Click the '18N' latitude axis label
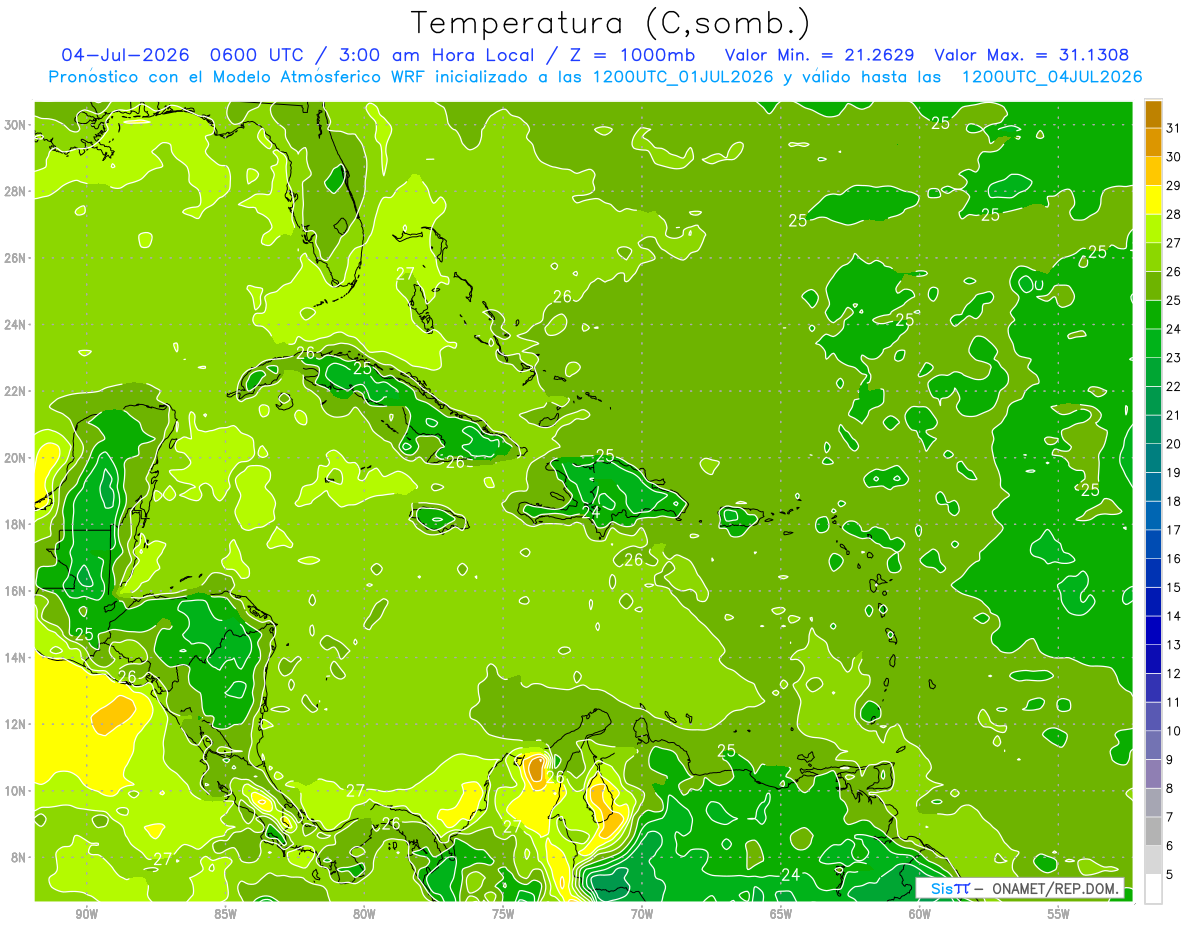Screen dimensions: 1200x927 [17, 524]
